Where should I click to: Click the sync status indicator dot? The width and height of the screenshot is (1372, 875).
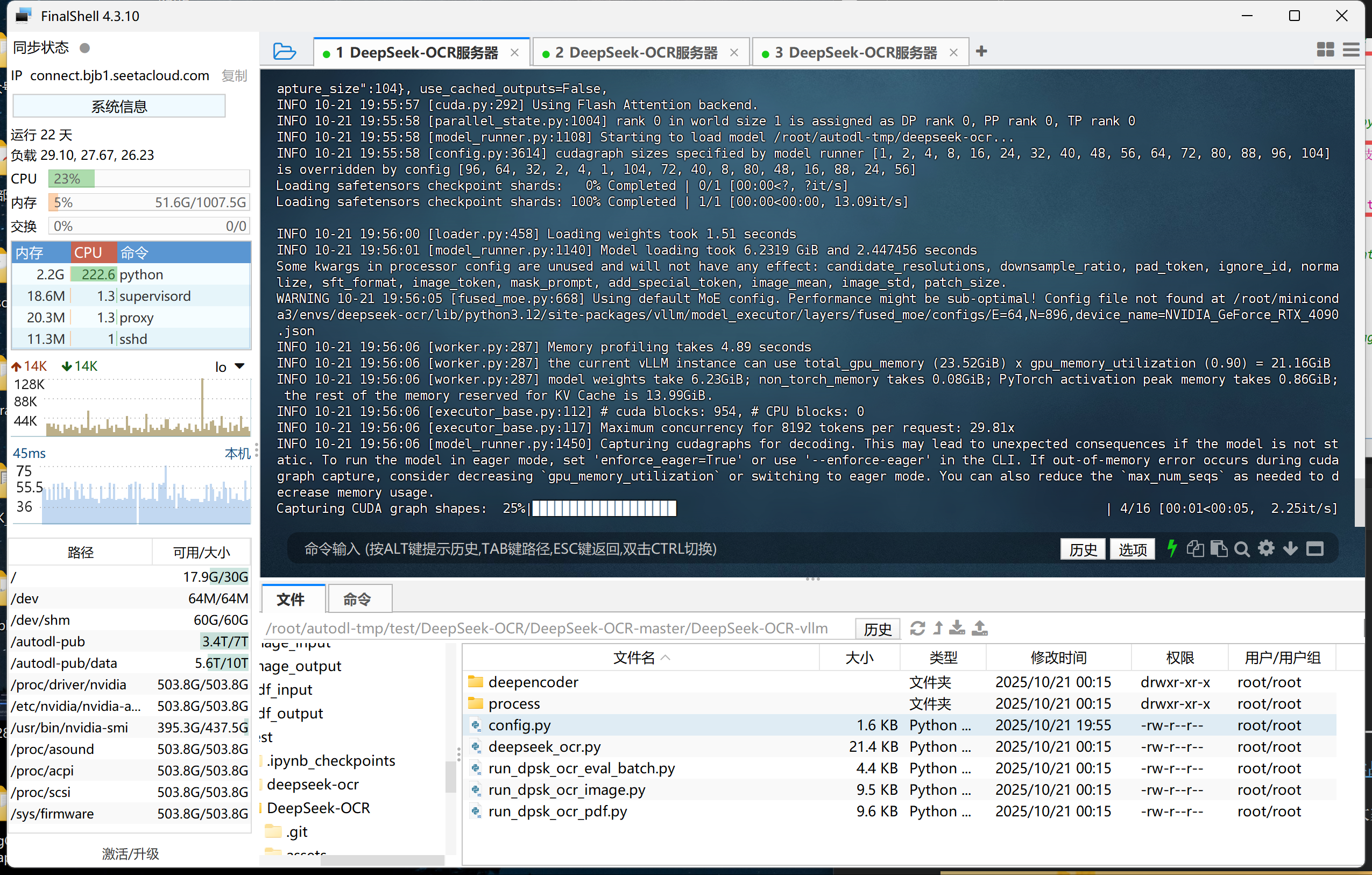coord(85,48)
